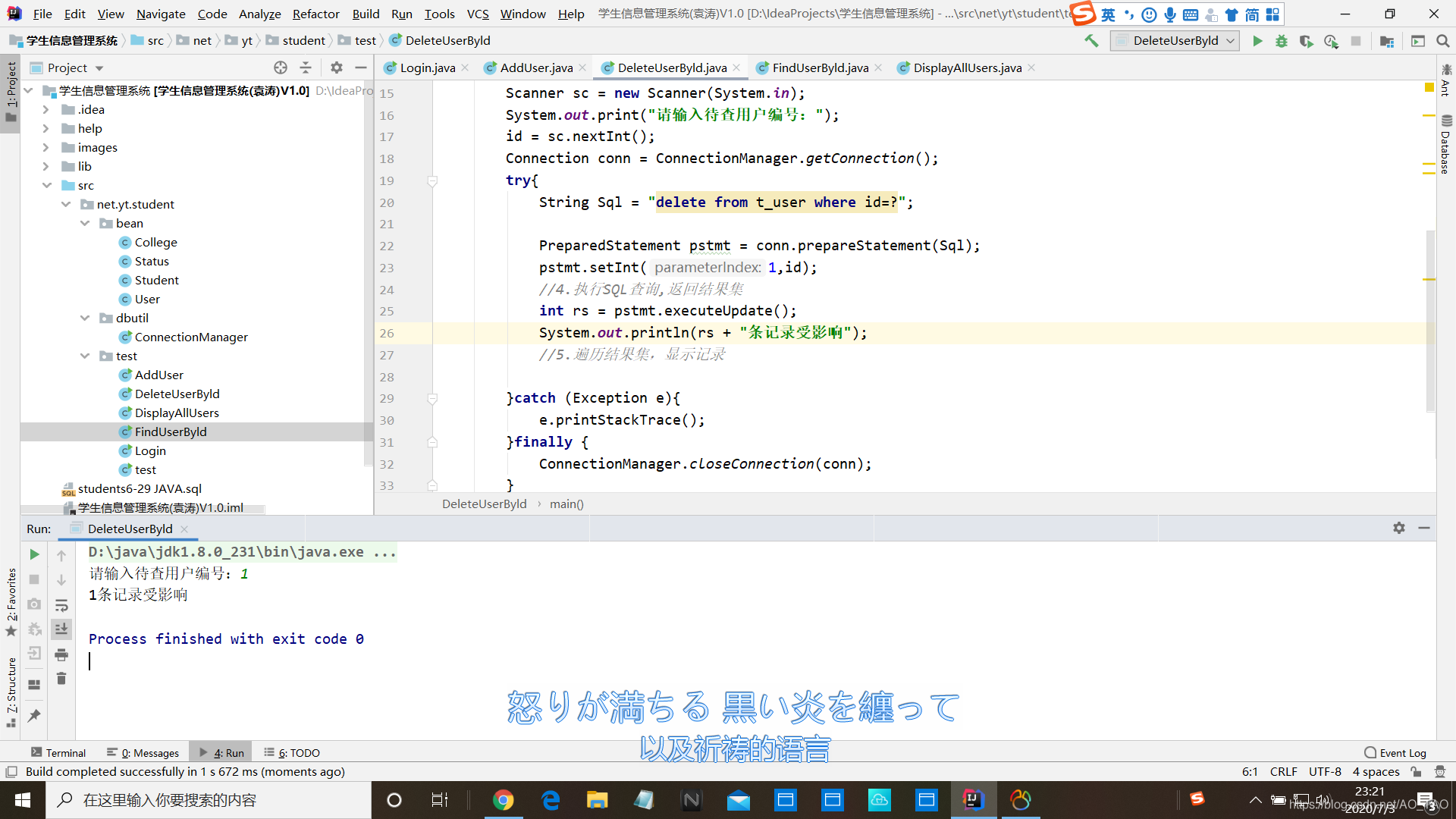
Task: Toggle scroll to end icon in console
Action: pyautogui.click(x=61, y=629)
